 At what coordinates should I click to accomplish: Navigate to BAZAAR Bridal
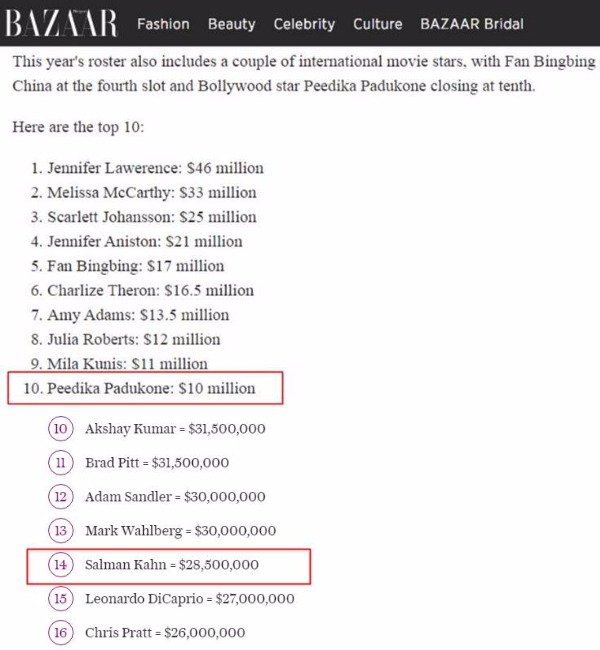pyautogui.click(x=471, y=24)
